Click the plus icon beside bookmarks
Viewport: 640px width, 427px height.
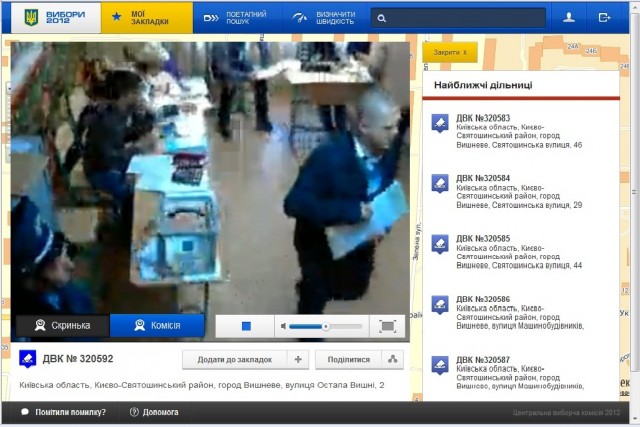298,360
